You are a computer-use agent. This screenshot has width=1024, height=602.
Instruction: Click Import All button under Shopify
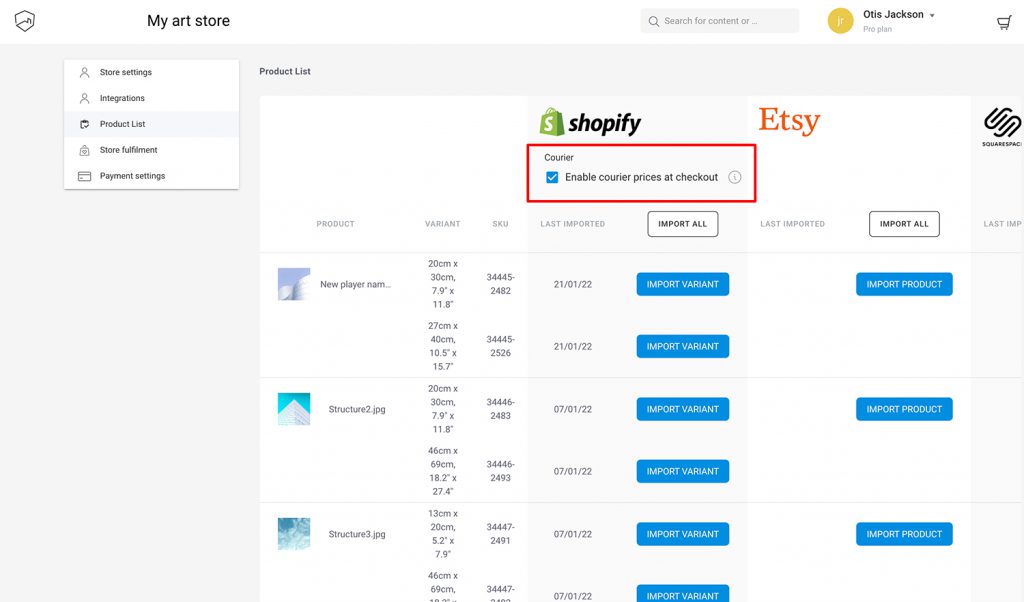coord(682,224)
